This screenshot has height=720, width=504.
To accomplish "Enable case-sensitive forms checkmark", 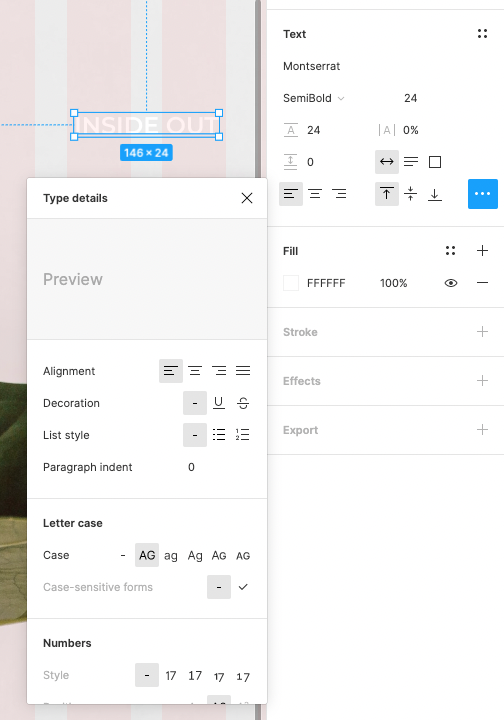I will pos(243,587).
